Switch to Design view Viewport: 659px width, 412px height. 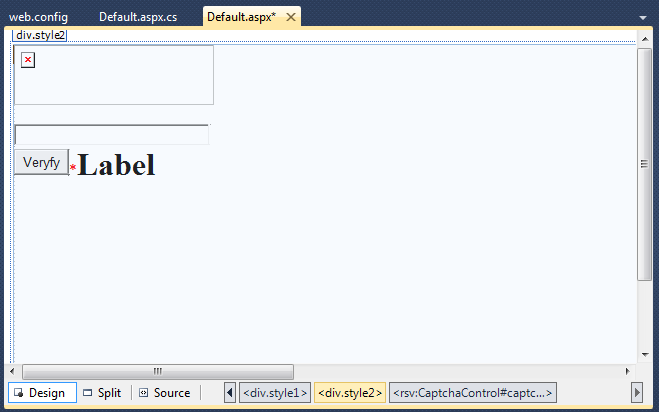[x=42, y=393]
